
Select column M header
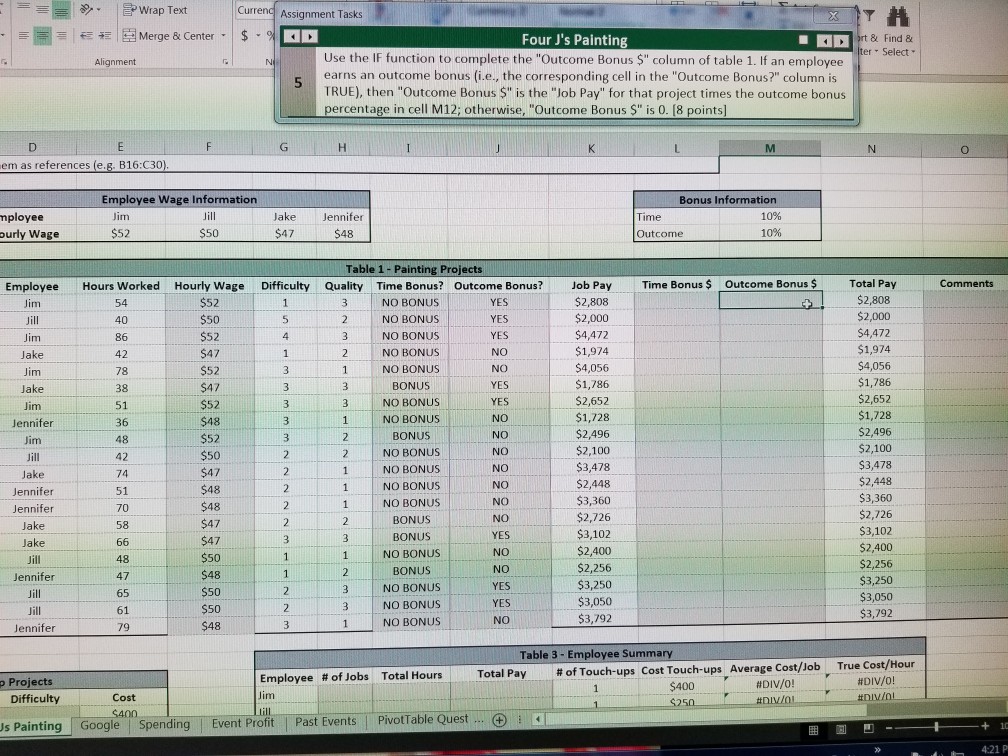(770, 148)
